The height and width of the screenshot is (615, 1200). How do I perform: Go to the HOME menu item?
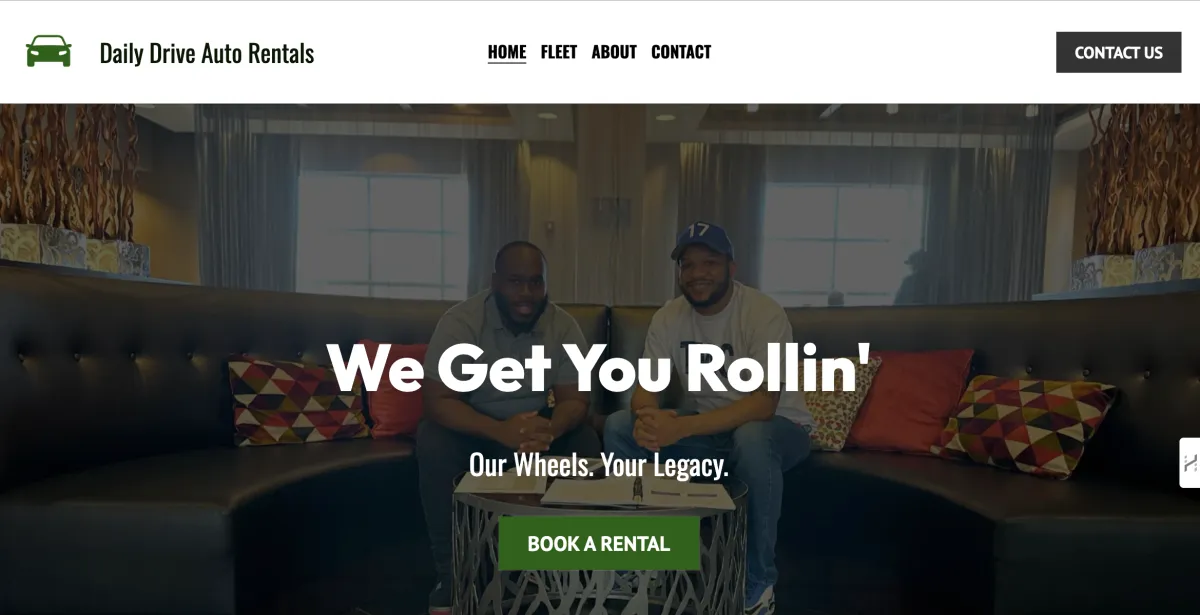coord(507,52)
